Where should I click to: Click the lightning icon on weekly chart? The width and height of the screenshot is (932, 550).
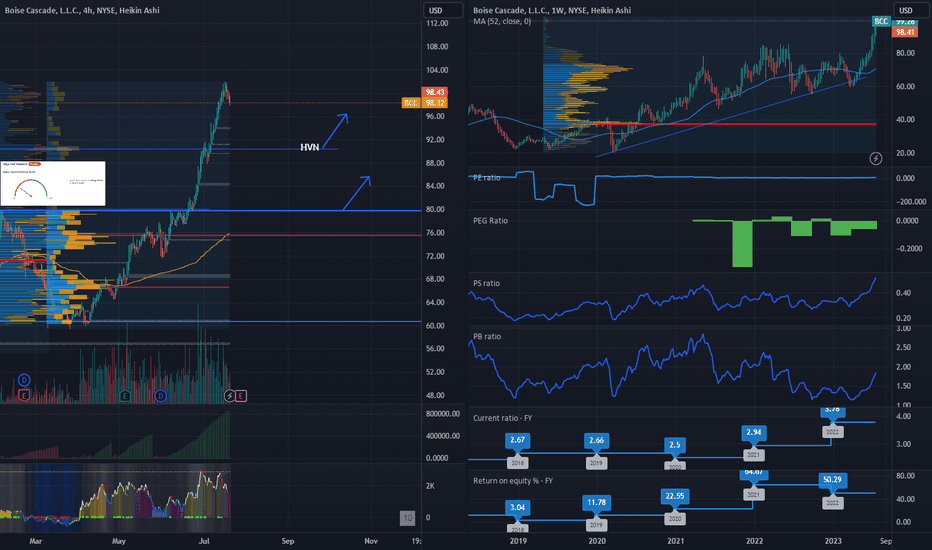876,158
